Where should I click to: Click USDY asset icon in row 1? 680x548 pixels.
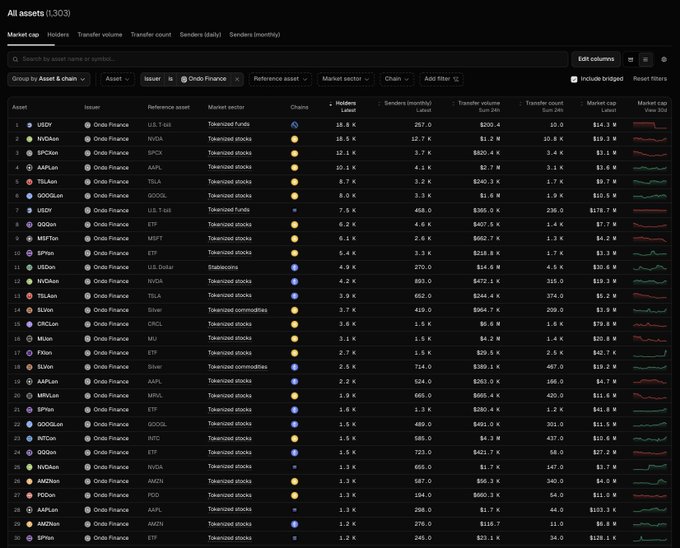click(x=29, y=125)
